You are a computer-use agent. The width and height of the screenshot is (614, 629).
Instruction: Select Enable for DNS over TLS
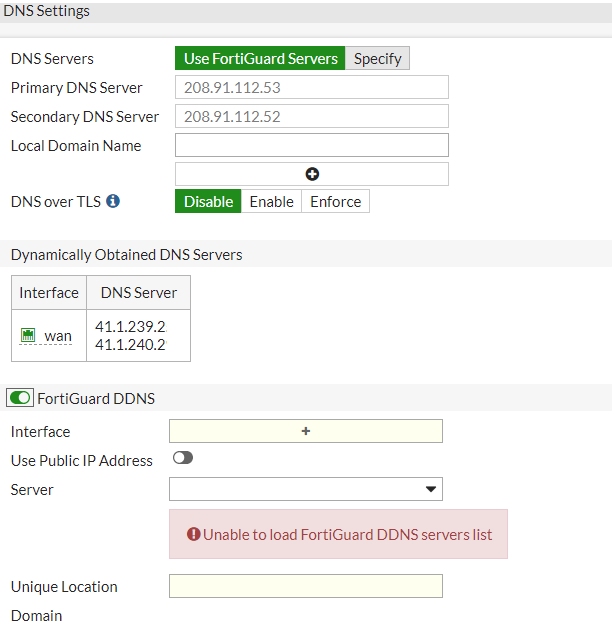271,201
